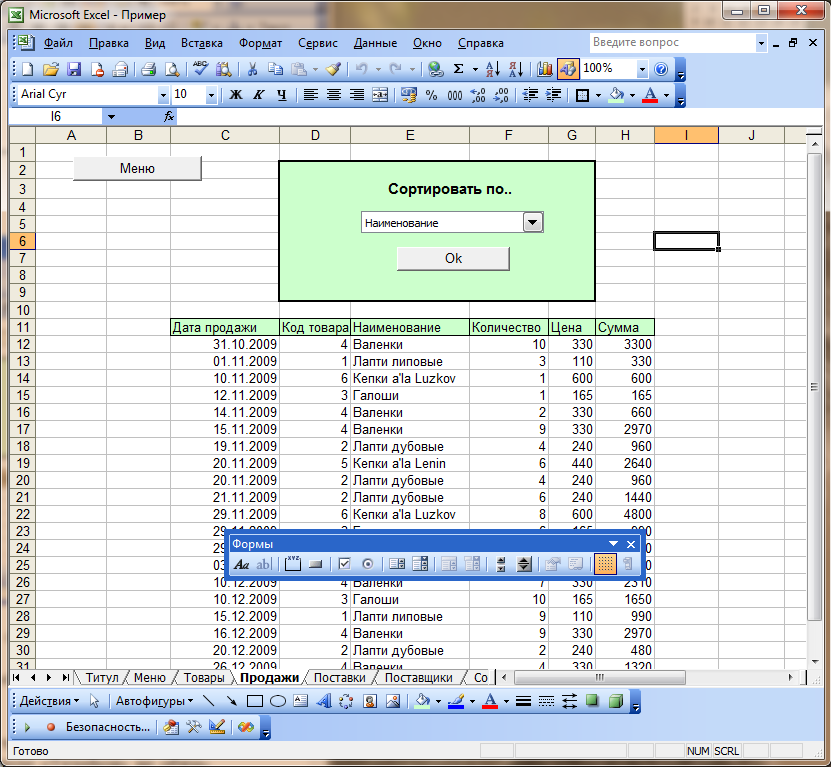Image resolution: width=831 pixels, height=767 pixels.
Task: Click the Ok button in the sort box
Action: (x=453, y=259)
